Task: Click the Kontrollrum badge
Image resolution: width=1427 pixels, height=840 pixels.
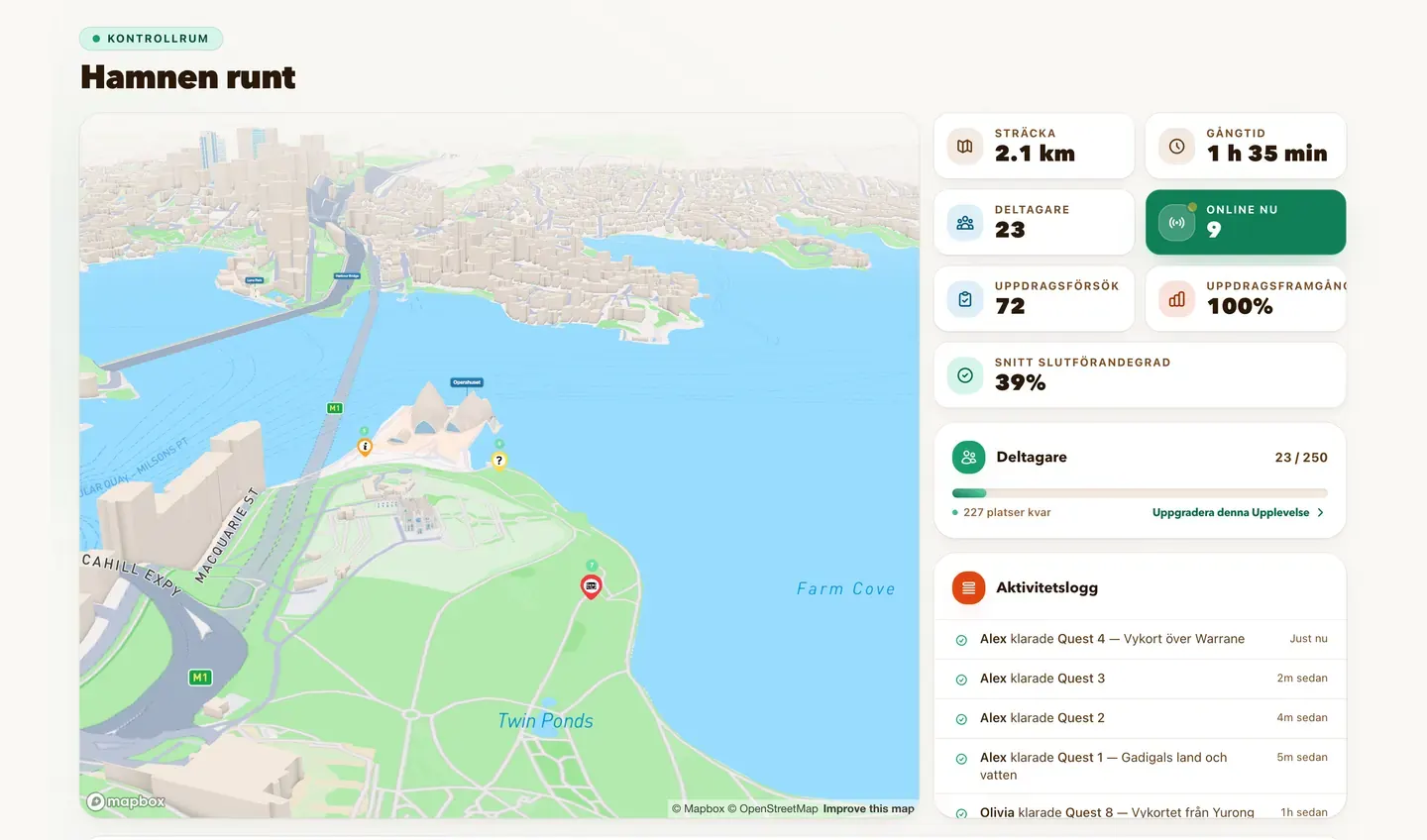Action: pos(151,39)
